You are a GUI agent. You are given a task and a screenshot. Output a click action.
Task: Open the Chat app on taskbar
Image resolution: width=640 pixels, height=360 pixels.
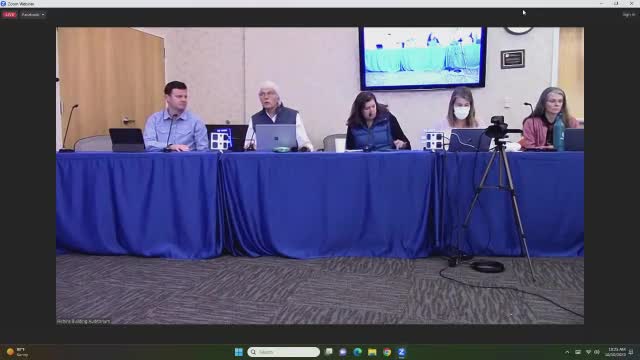point(343,352)
